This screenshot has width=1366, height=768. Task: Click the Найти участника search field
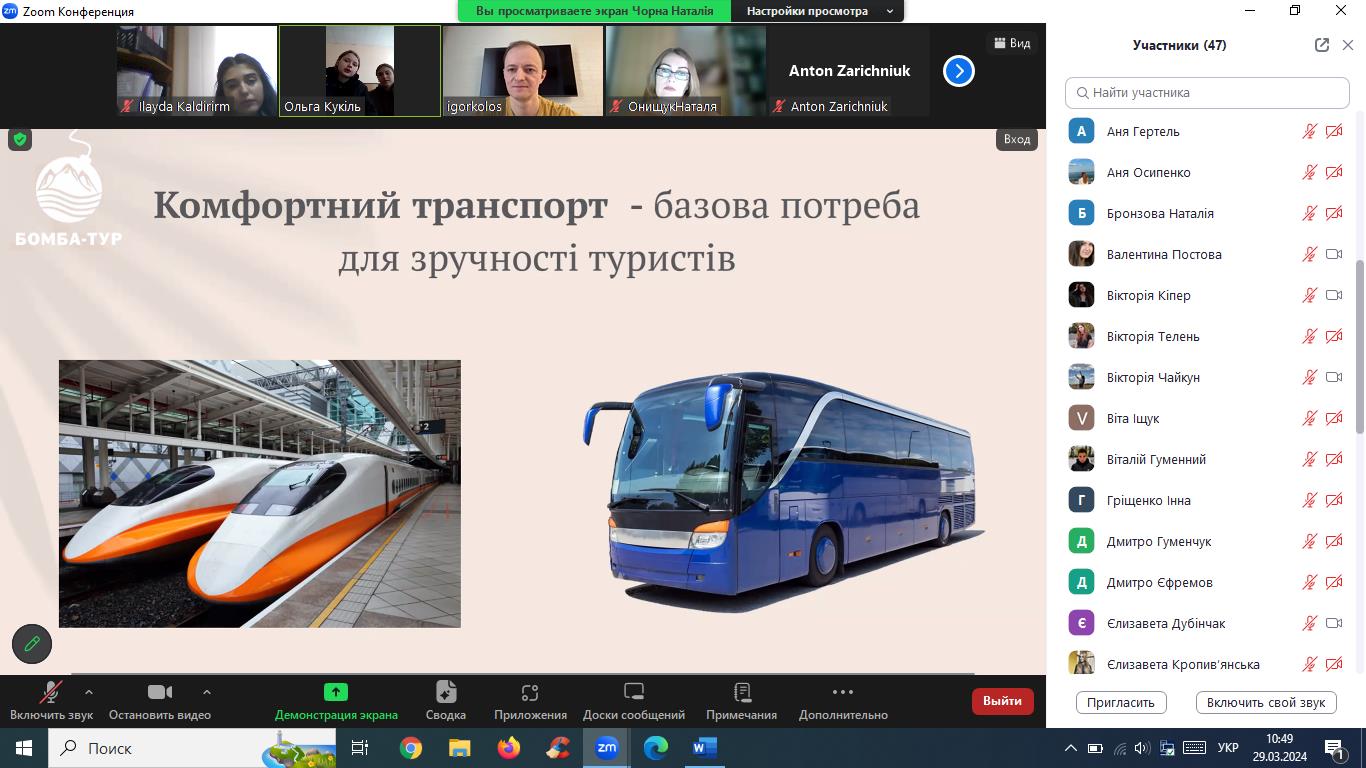click(x=1207, y=92)
